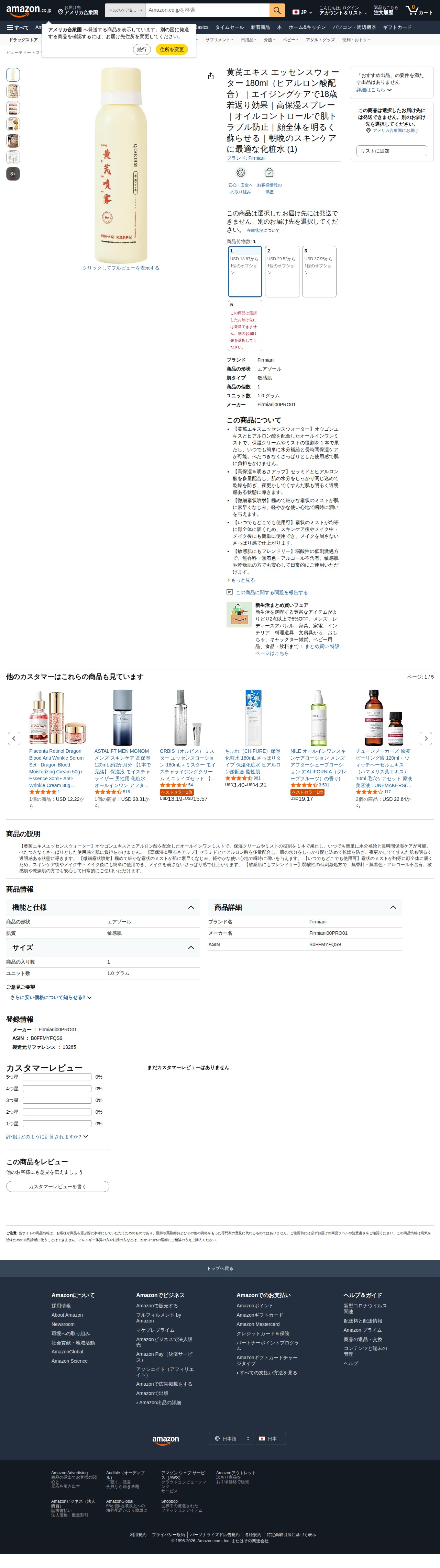Open the shopping cart (カート)
440x1568 pixels.
pyautogui.click(x=419, y=10)
